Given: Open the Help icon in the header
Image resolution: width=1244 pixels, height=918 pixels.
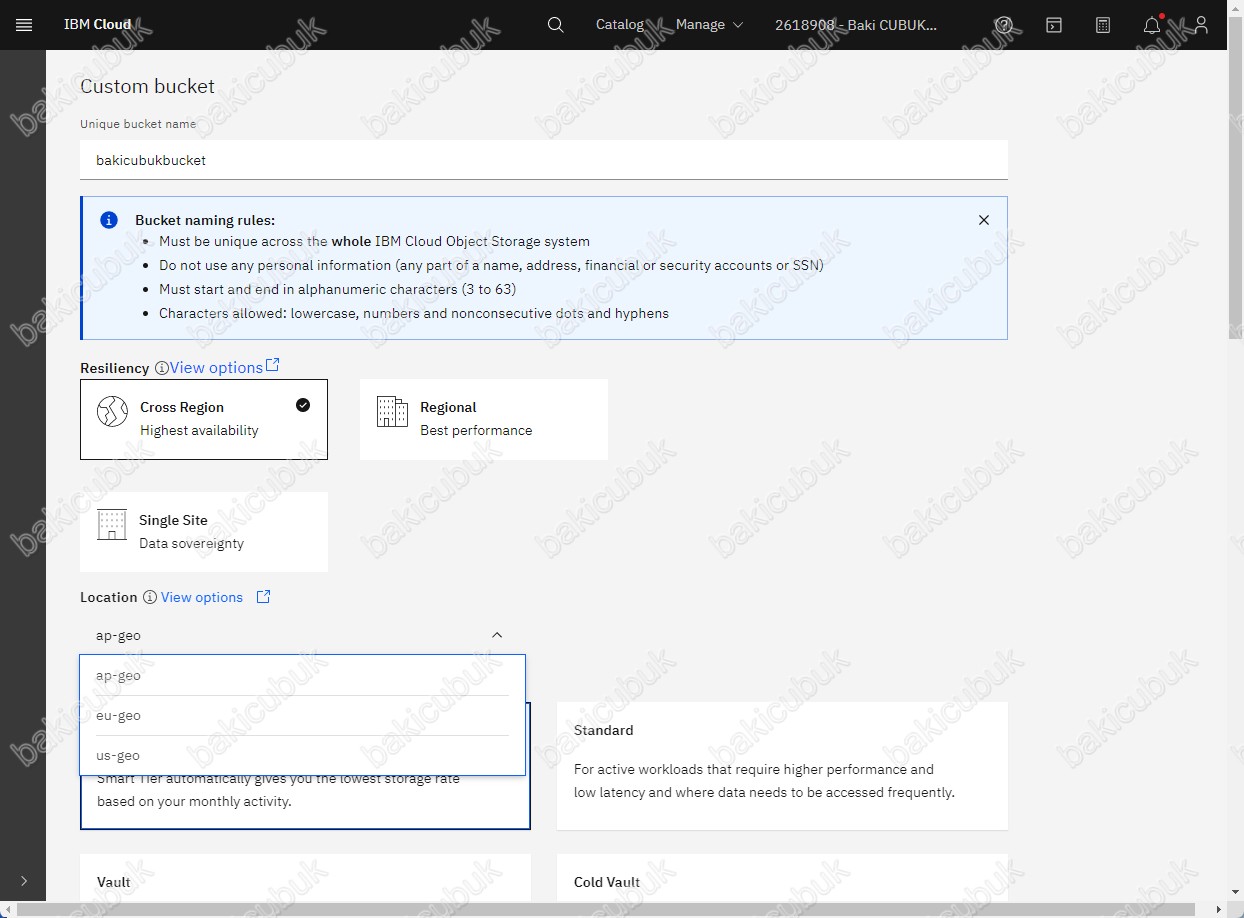Looking at the screenshot, I should click(1005, 25).
